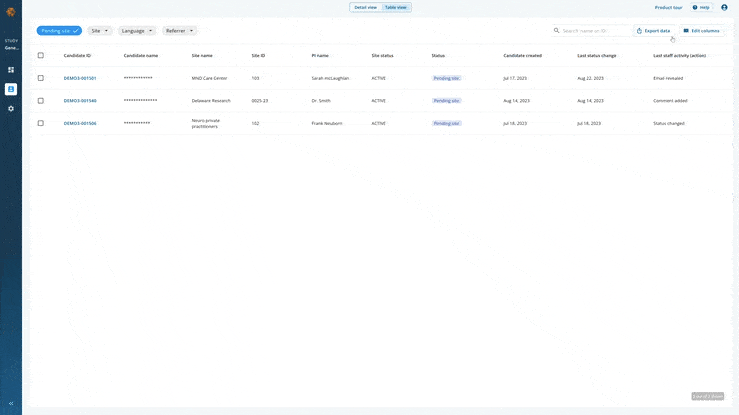The width and height of the screenshot is (739, 415).
Task: Click PI name Sarah McLaughlan
Action: tap(330, 78)
